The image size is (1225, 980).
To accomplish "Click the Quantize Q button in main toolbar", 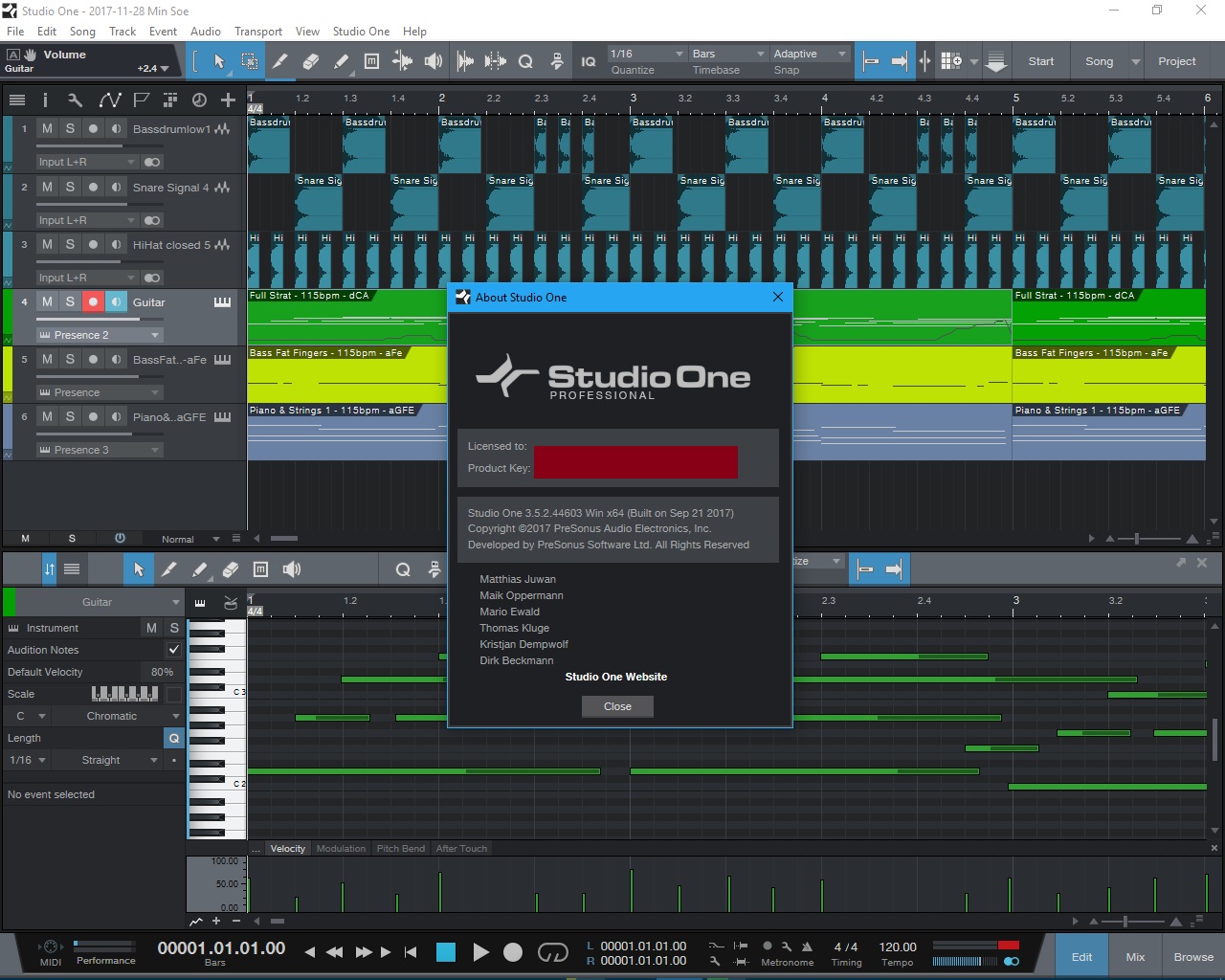I will click(x=525, y=61).
